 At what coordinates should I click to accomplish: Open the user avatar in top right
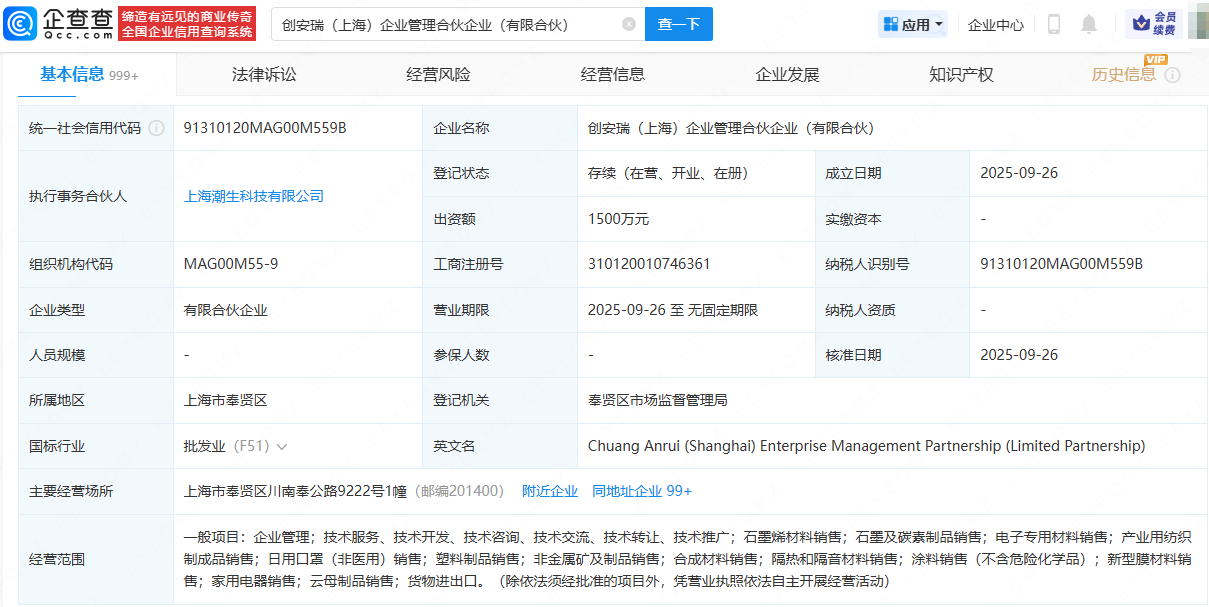[1197, 24]
